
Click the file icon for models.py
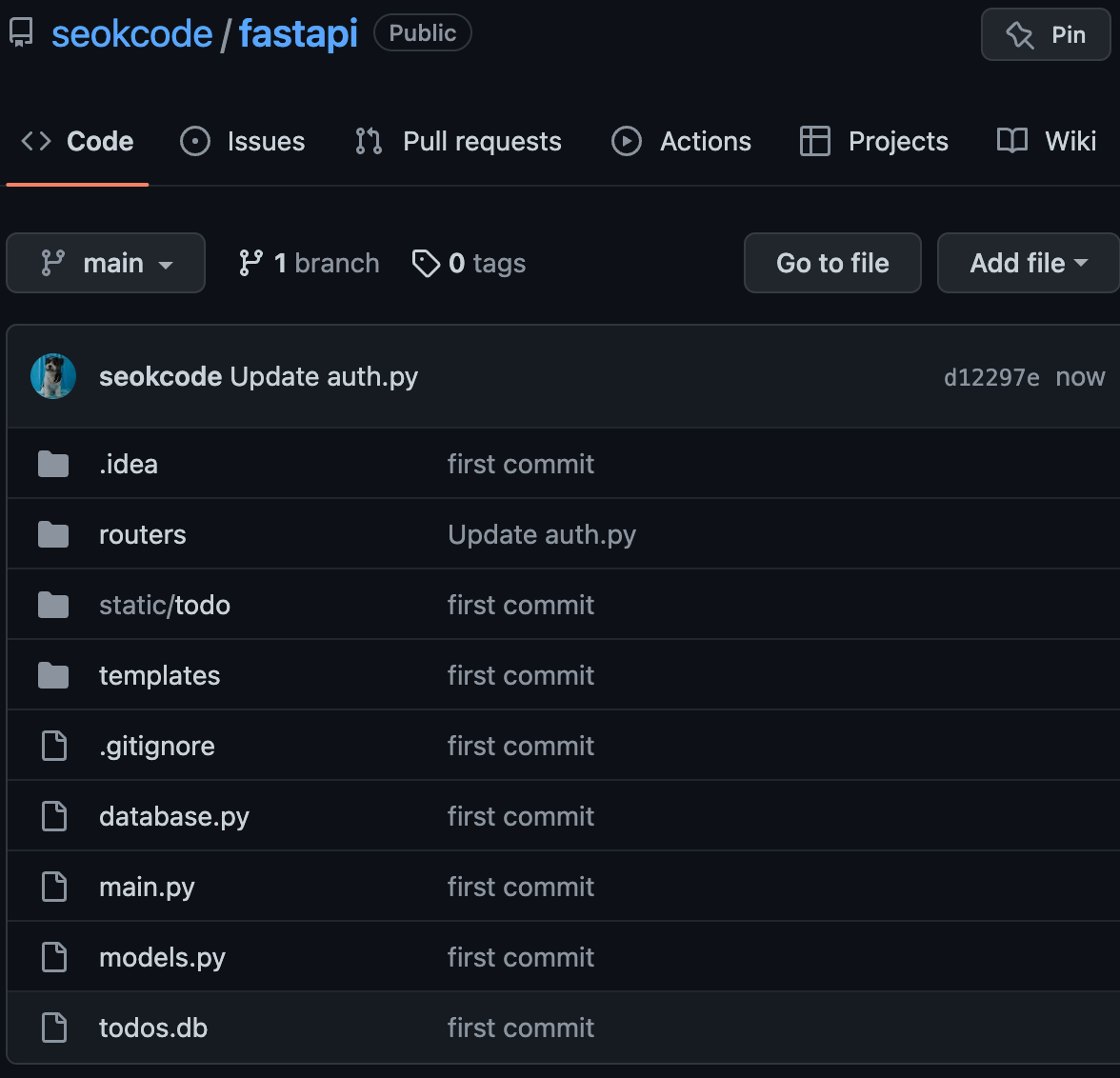pos(54,957)
